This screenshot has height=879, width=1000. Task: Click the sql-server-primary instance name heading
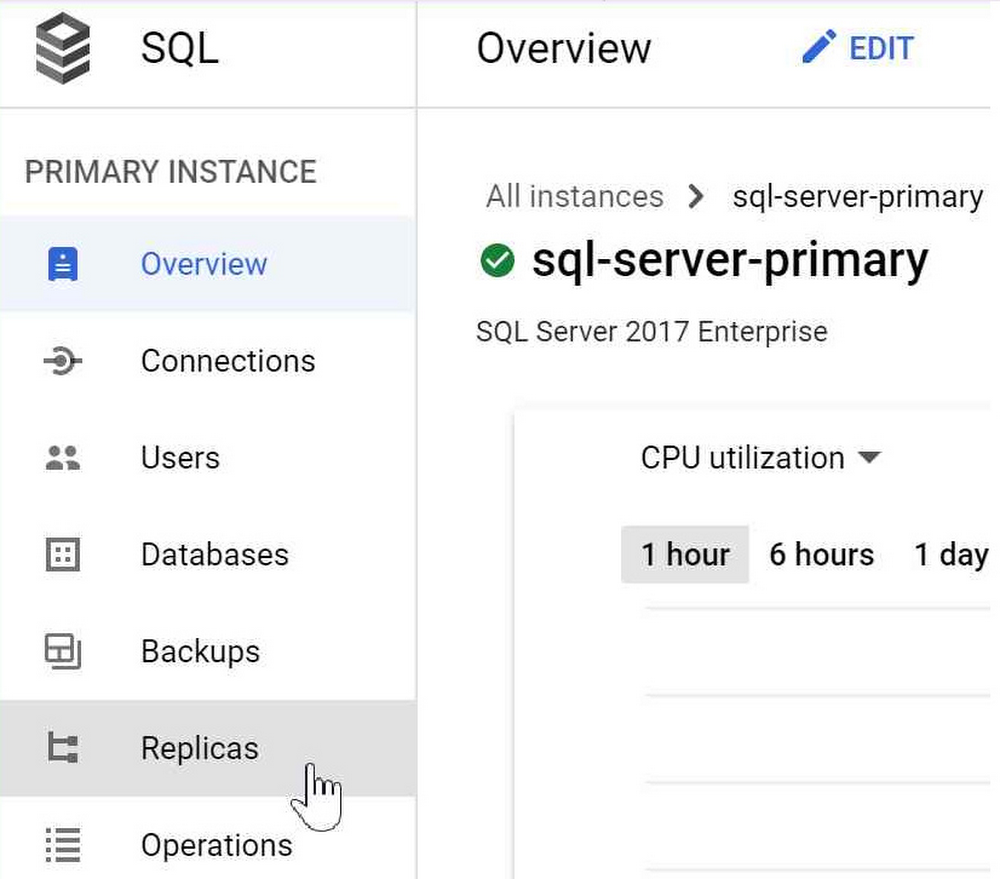click(x=730, y=262)
